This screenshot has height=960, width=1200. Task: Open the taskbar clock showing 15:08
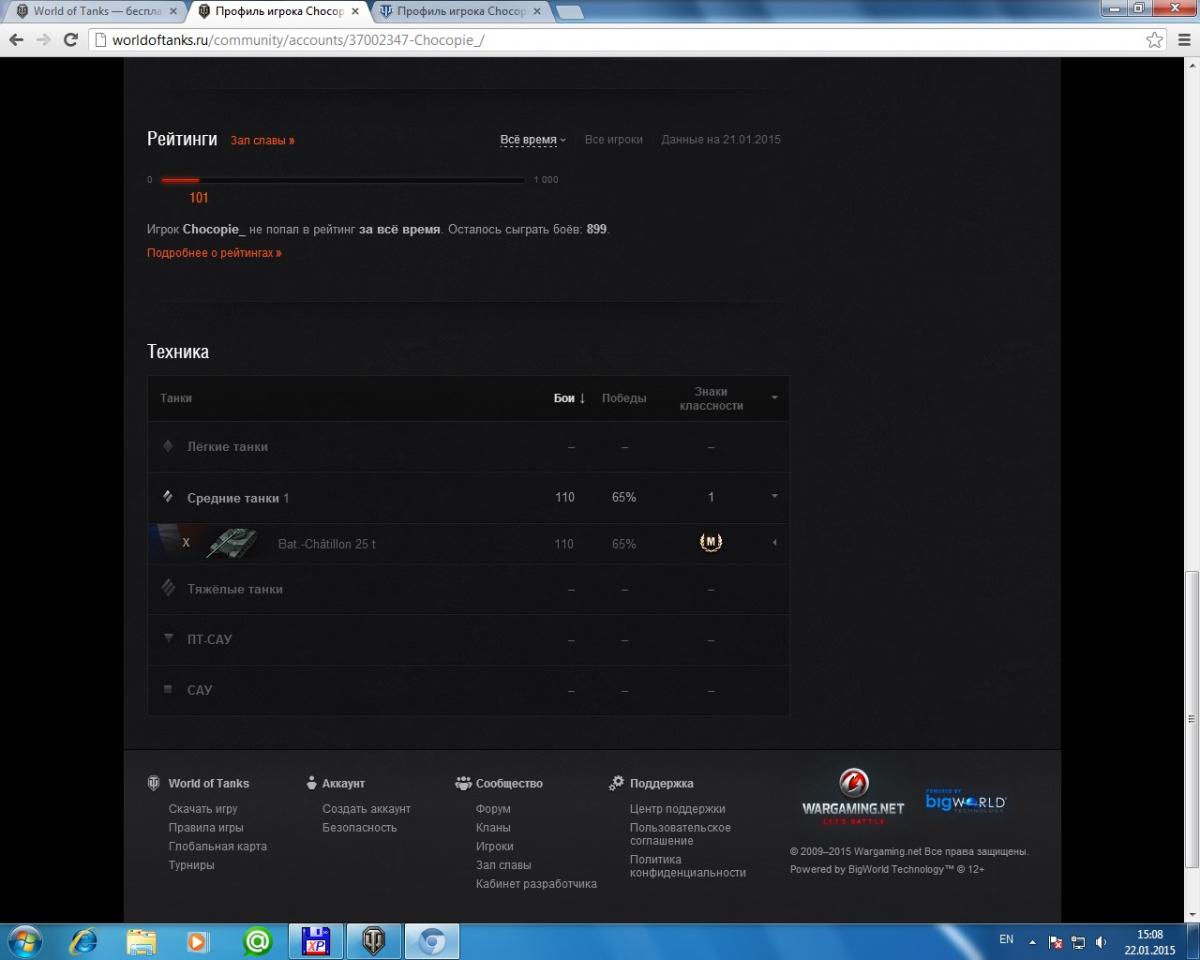click(x=1149, y=942)
